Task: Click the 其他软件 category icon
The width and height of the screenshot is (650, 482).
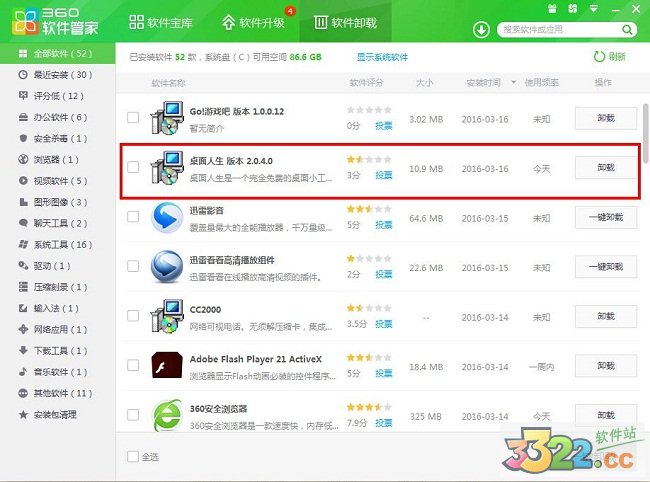Action: pyautogui.click(x=23, y=393)
